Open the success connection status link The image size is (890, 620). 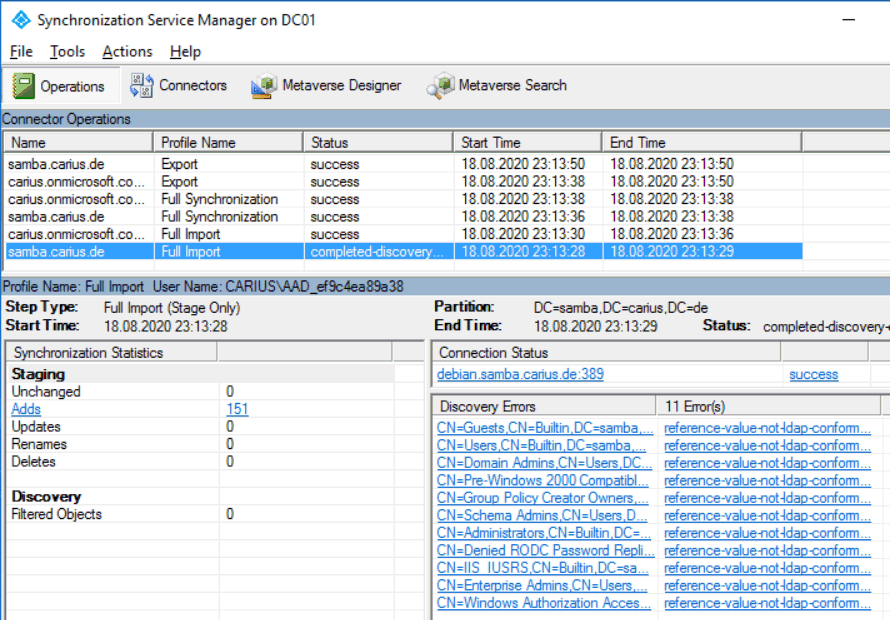[813, 374]
